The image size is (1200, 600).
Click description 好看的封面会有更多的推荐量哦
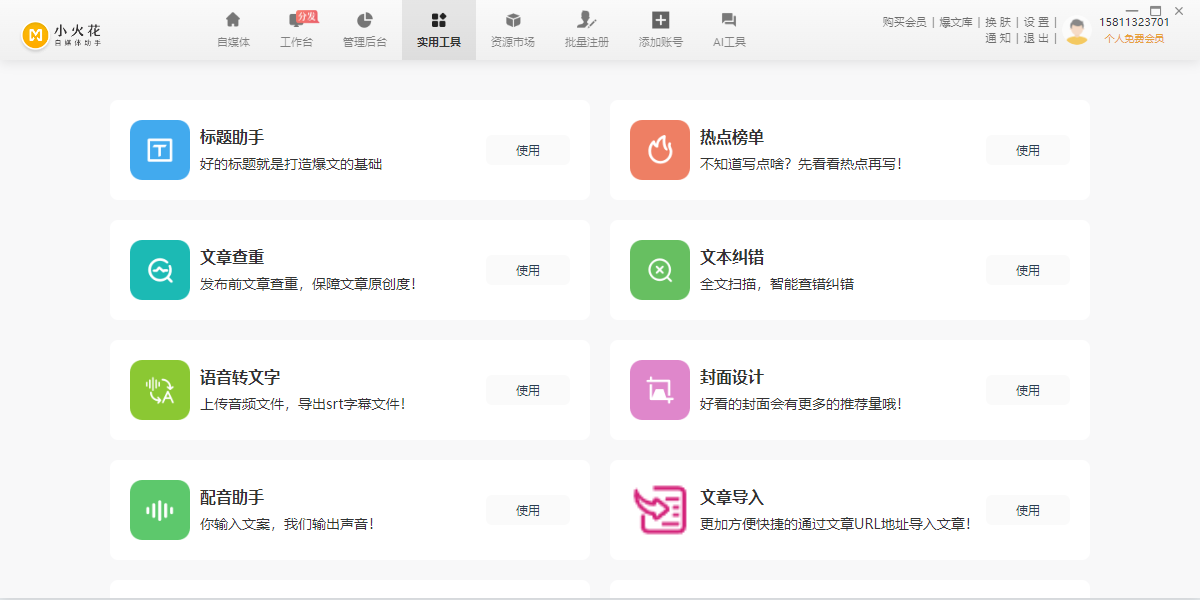pyautogui.click(x=801, y=404)
